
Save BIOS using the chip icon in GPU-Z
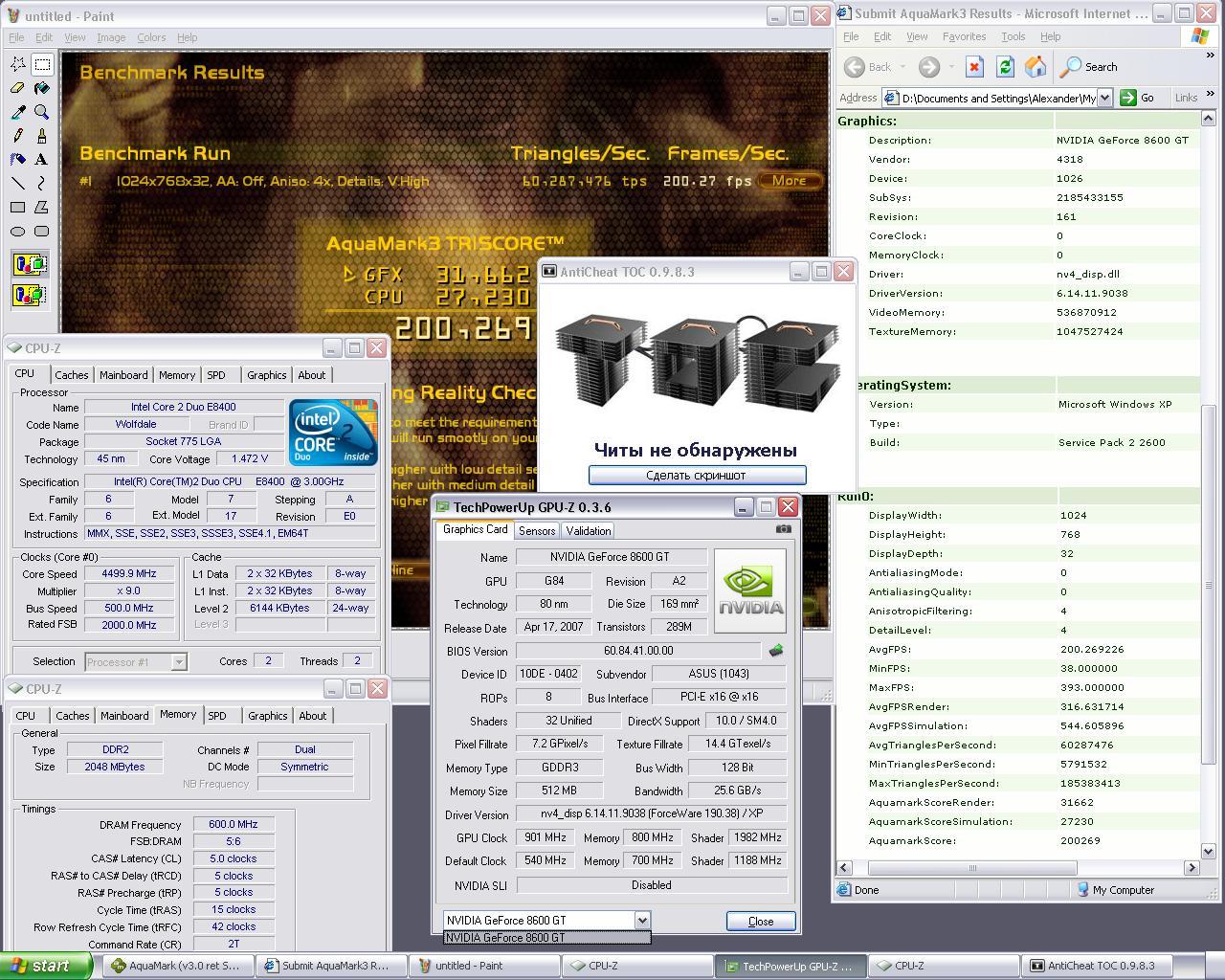(776, 651)
